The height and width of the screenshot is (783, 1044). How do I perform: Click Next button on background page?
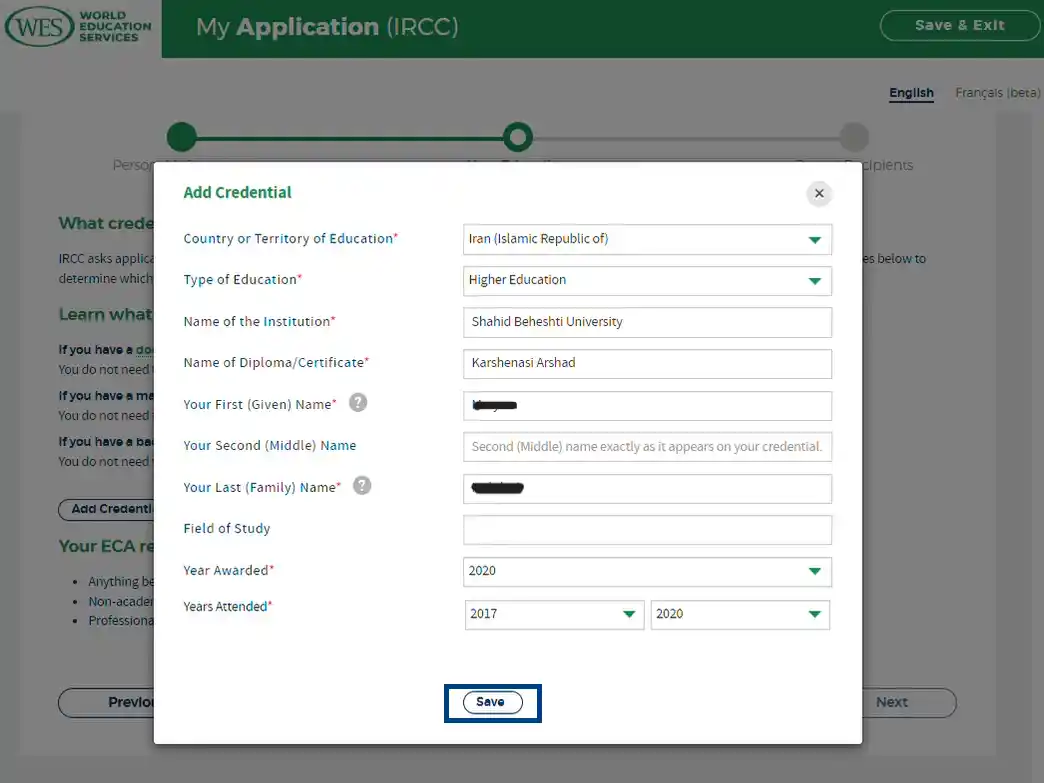[x=909, y=702]
